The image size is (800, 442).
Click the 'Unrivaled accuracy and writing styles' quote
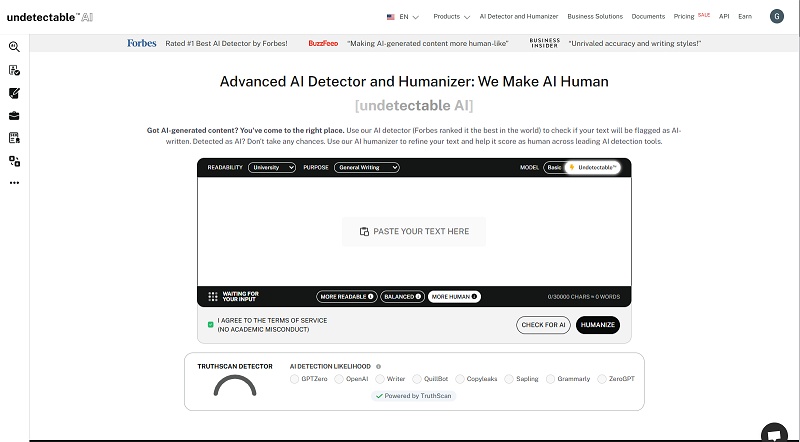pos(635,44)
